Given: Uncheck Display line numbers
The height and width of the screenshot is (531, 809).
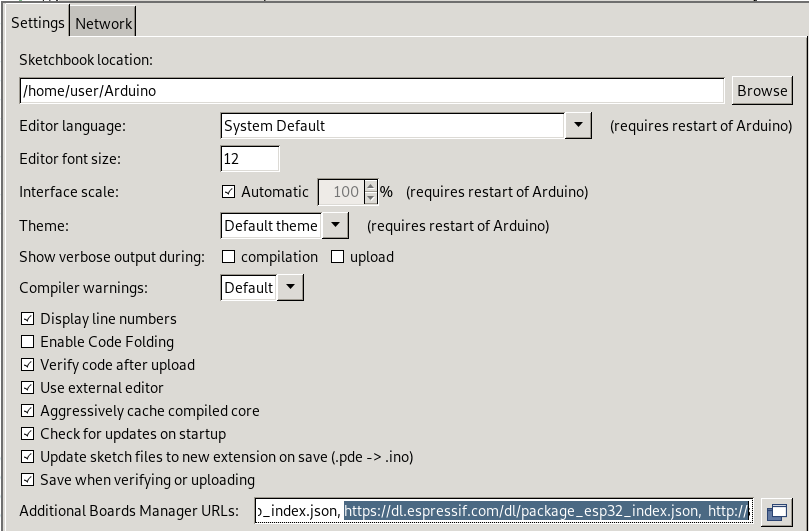Looking at the screenshot, I should tap(27, 318).
